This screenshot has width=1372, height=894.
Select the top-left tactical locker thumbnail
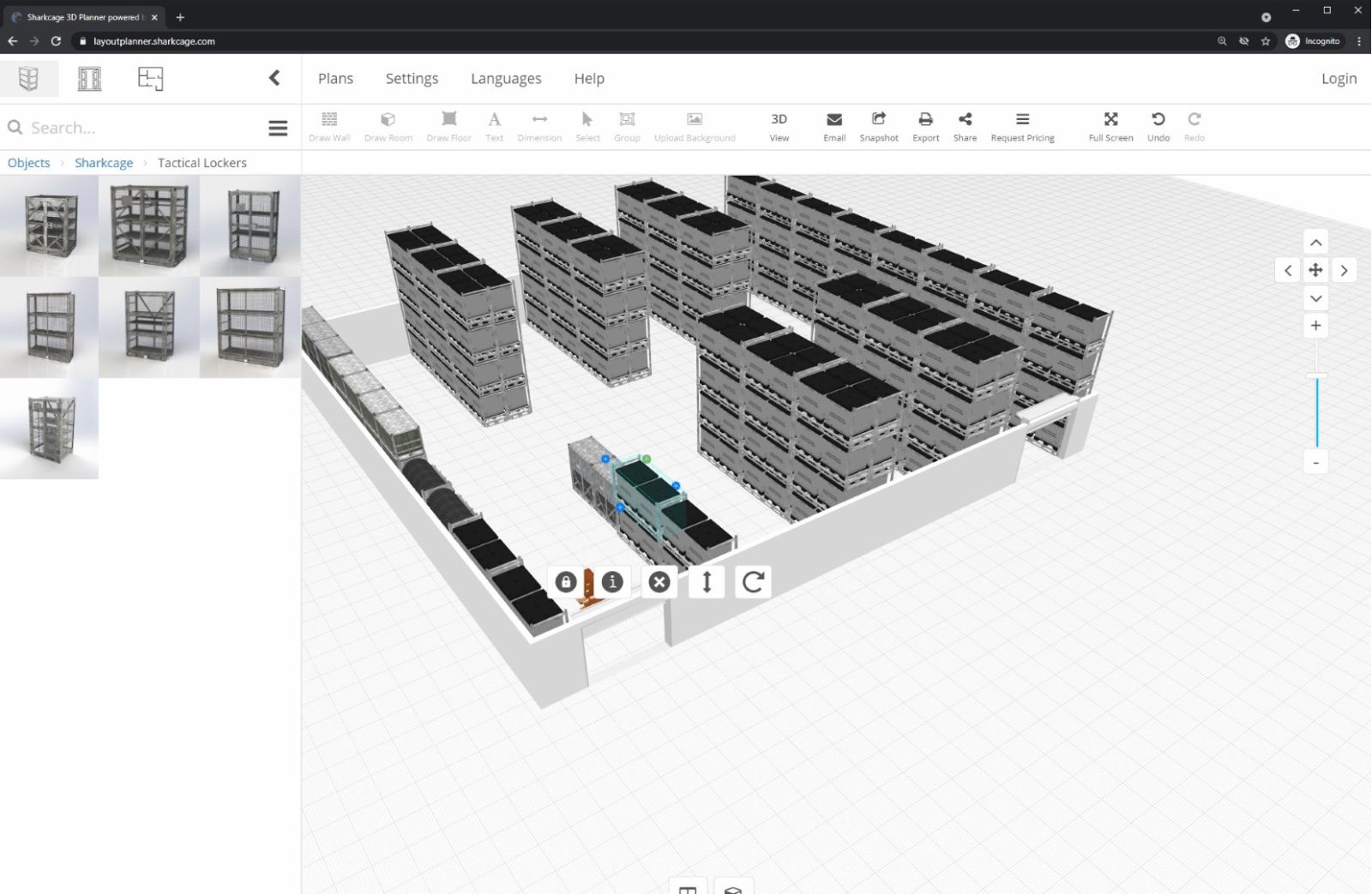(49, 225)
